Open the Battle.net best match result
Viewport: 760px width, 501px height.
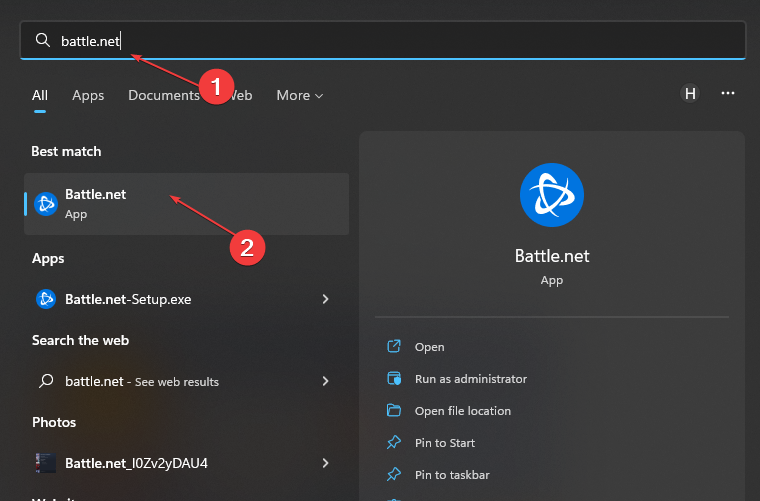[187, 204]
